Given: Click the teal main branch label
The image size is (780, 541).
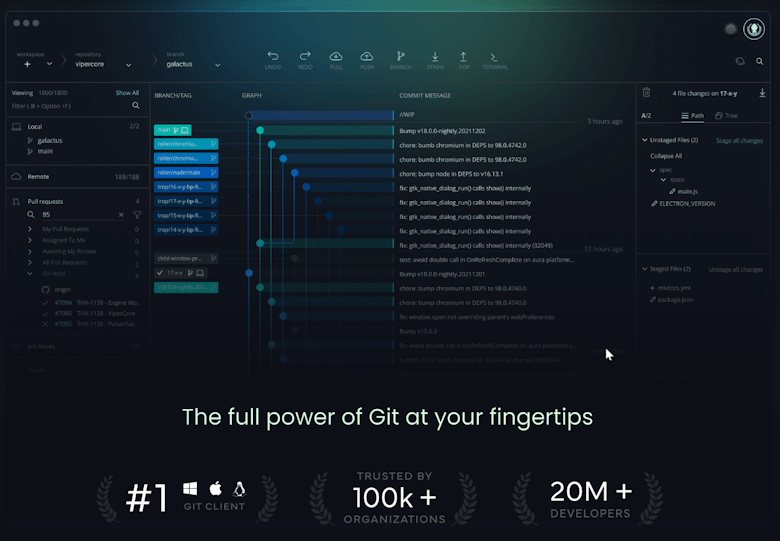Looking at the screenshot, I should coord(173,130).
